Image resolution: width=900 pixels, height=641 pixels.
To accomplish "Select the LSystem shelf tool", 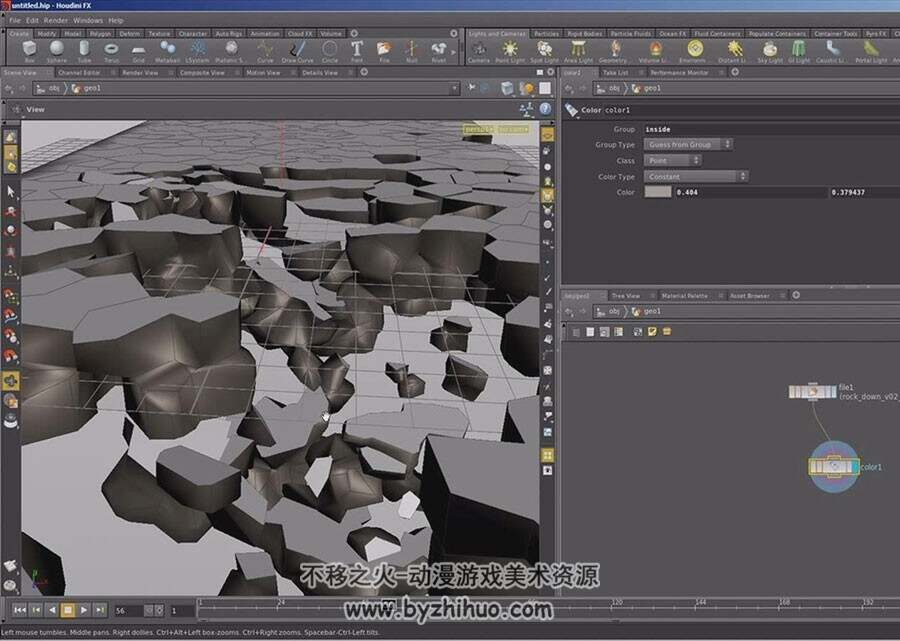I will [x=199, y=51].
